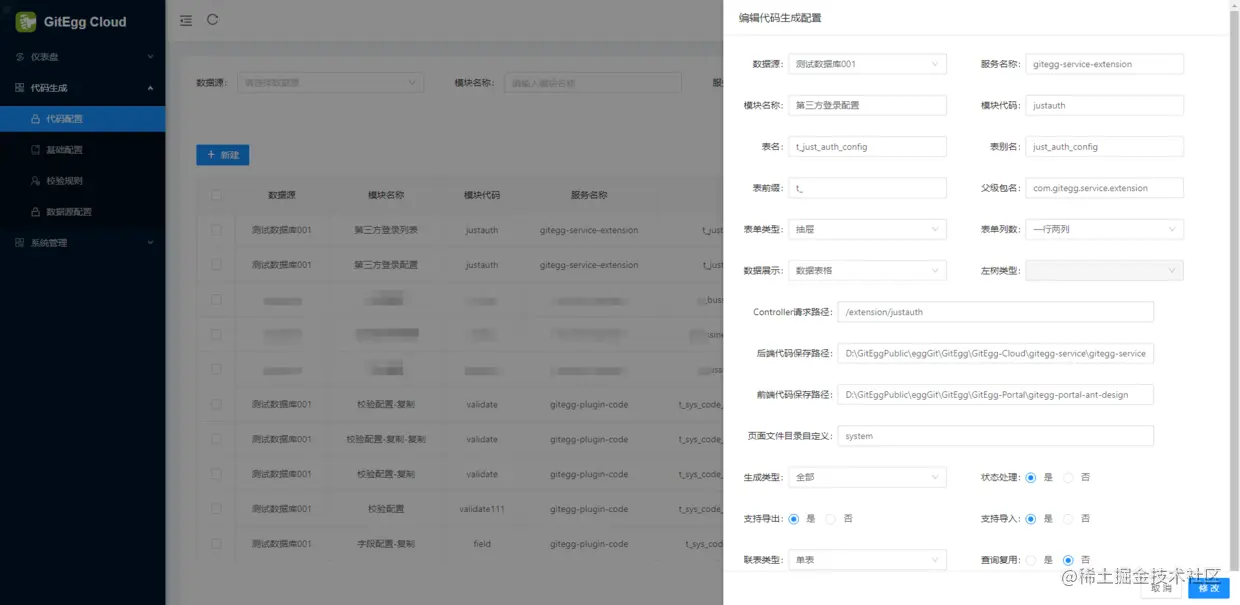Click the 校验配置-复制-复制 cell in the table
Screen dimensions: 1240x605
click(x=386, y=440)
